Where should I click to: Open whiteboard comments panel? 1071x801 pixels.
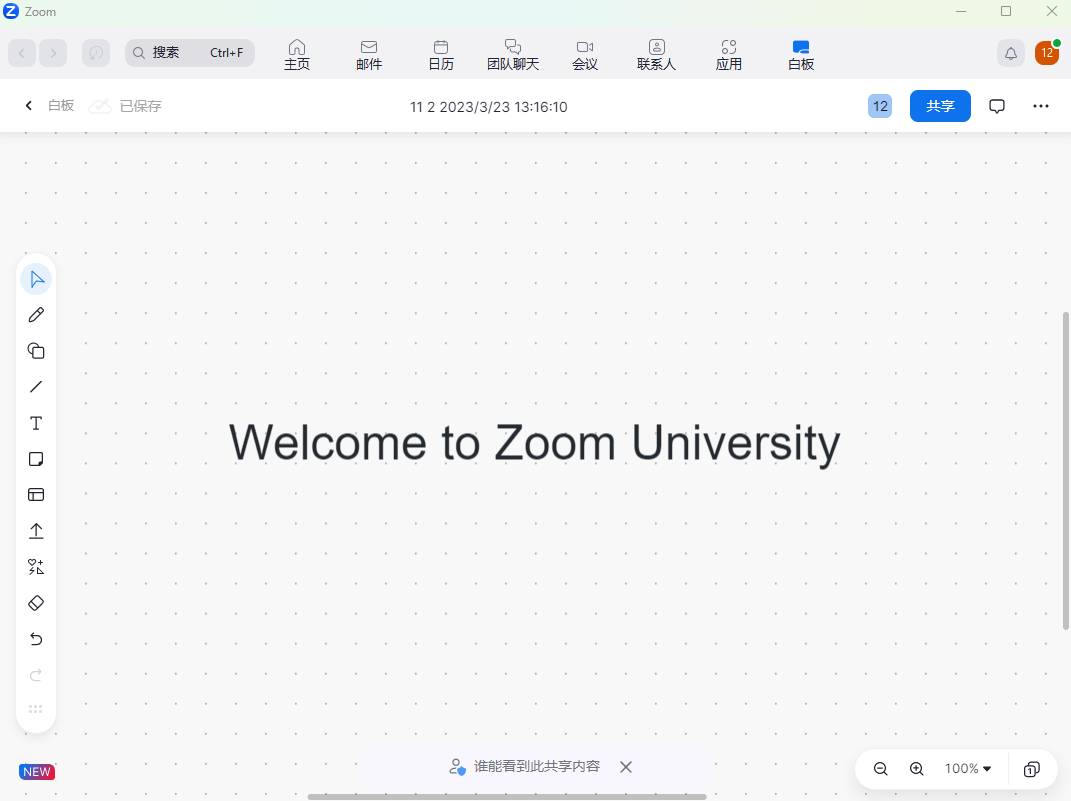point(997,106)
